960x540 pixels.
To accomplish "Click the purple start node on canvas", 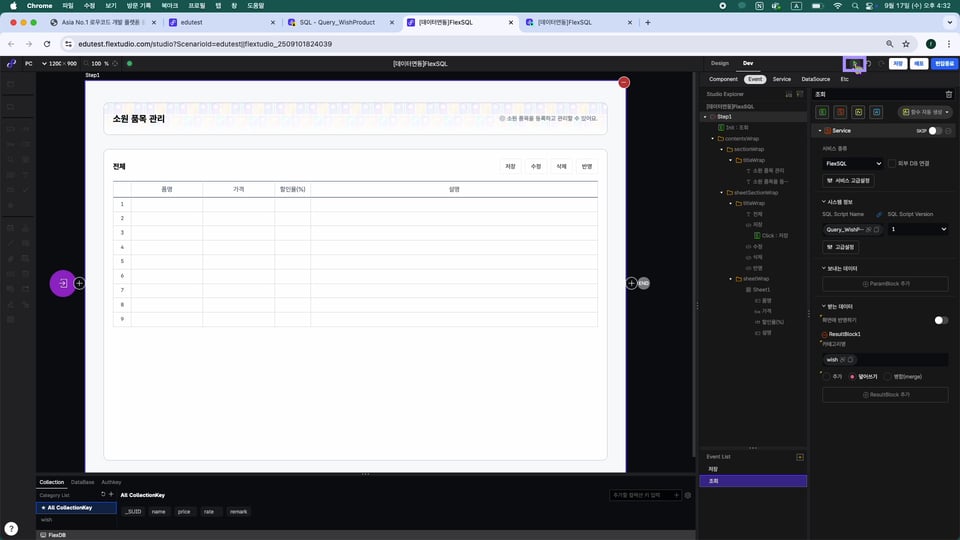I will coord(62,283).
